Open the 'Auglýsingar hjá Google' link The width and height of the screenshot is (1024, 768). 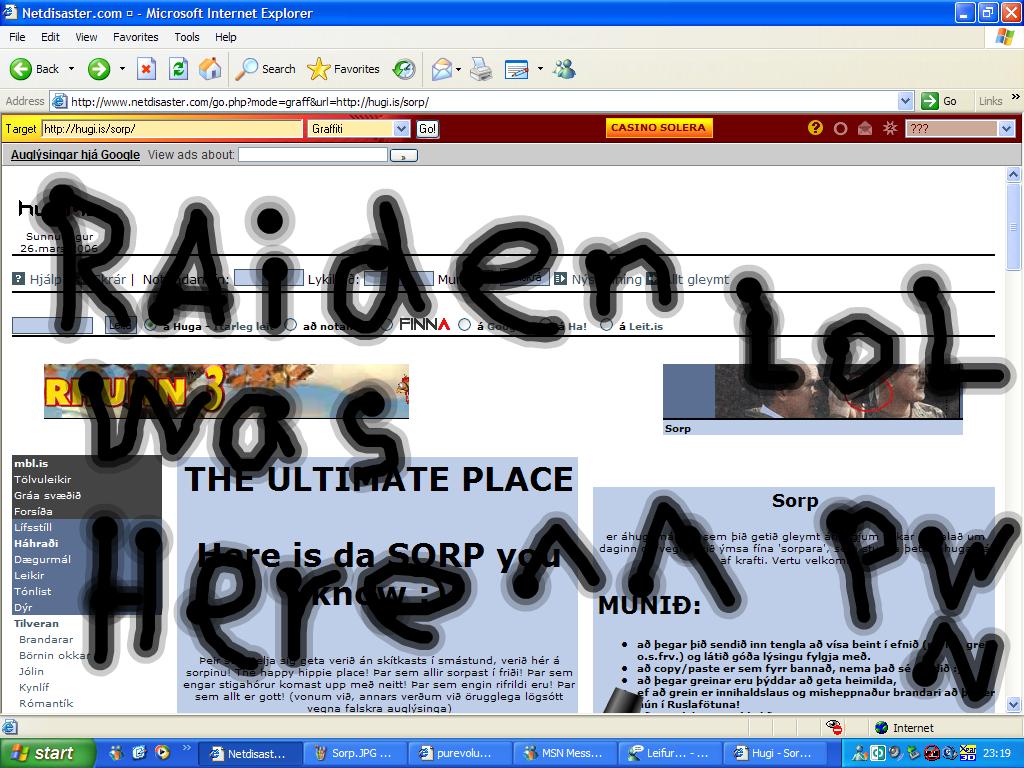(x=75, y=155)
